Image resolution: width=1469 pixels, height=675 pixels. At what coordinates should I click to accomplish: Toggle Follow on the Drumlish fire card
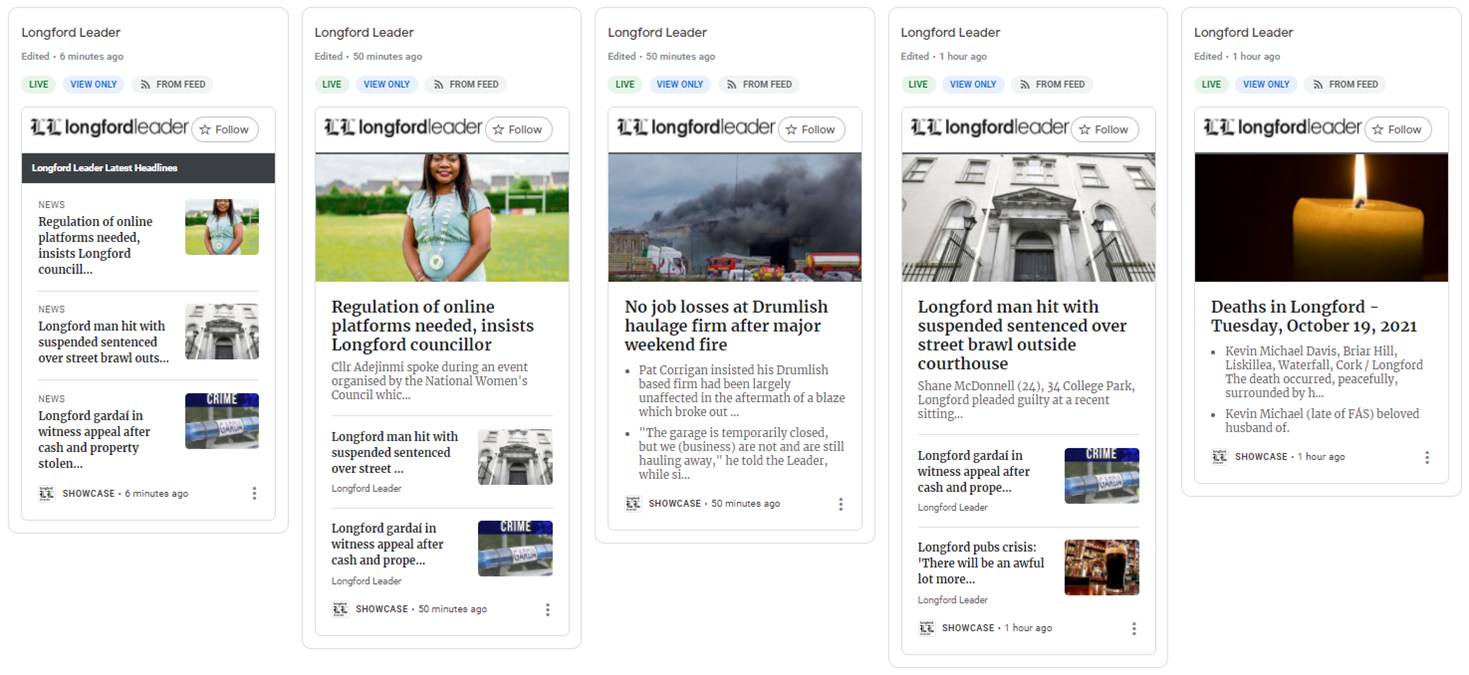(811, 129)
